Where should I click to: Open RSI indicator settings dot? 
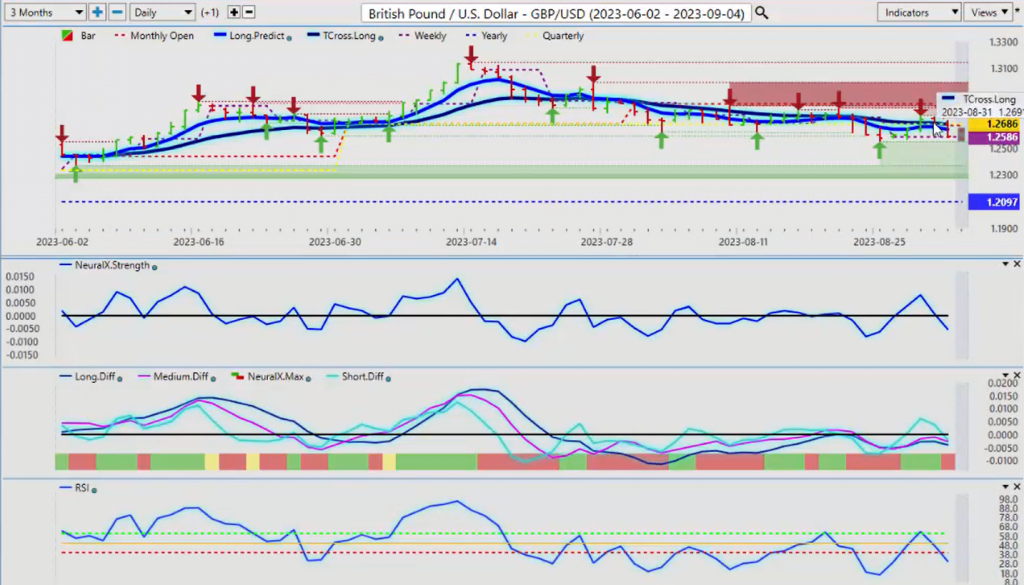(x=94, y=490)
